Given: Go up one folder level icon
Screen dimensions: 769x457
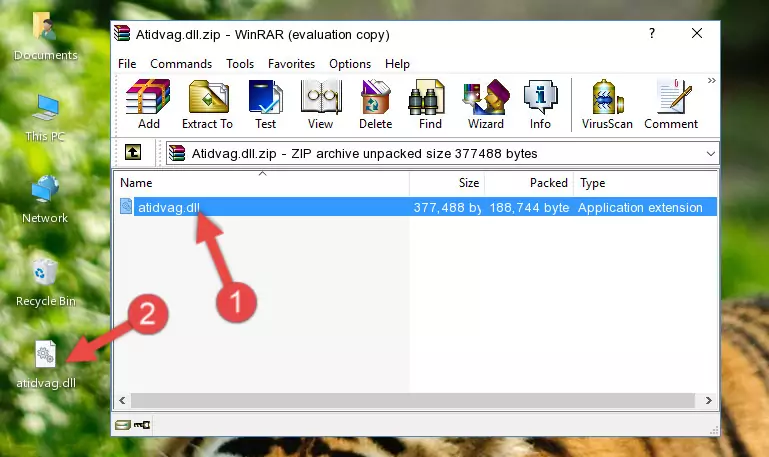Looking at the screenshot, I should [x=133, y=152].
